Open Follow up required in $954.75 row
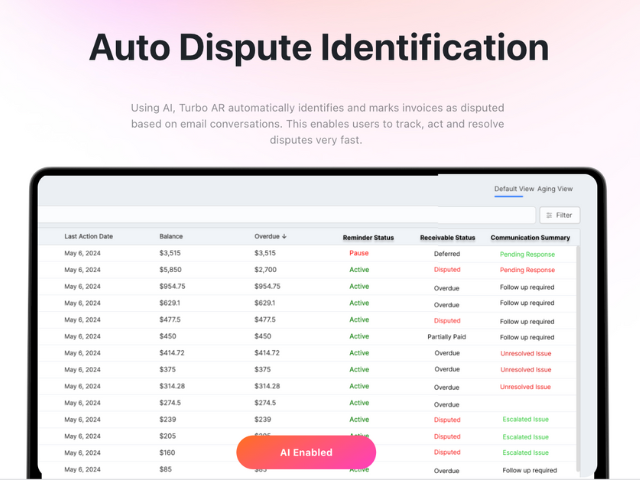The image size is (640, 480). 527,287
